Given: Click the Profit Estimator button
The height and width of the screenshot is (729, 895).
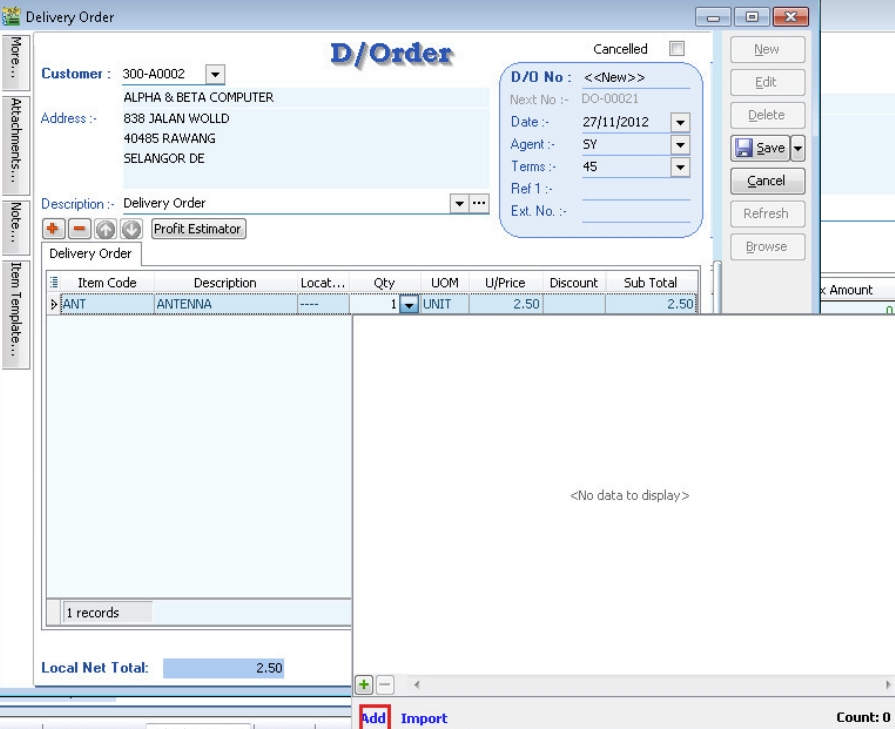Looking at the screenshot, I should (x=198, y=229).
